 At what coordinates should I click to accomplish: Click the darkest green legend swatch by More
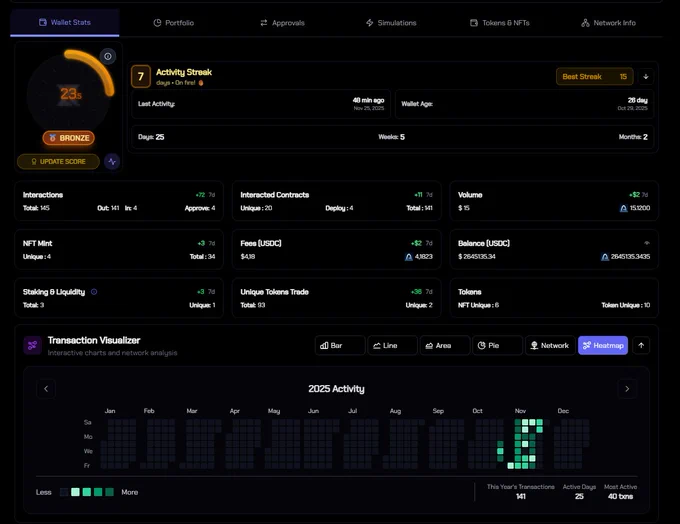click(109, 492)
